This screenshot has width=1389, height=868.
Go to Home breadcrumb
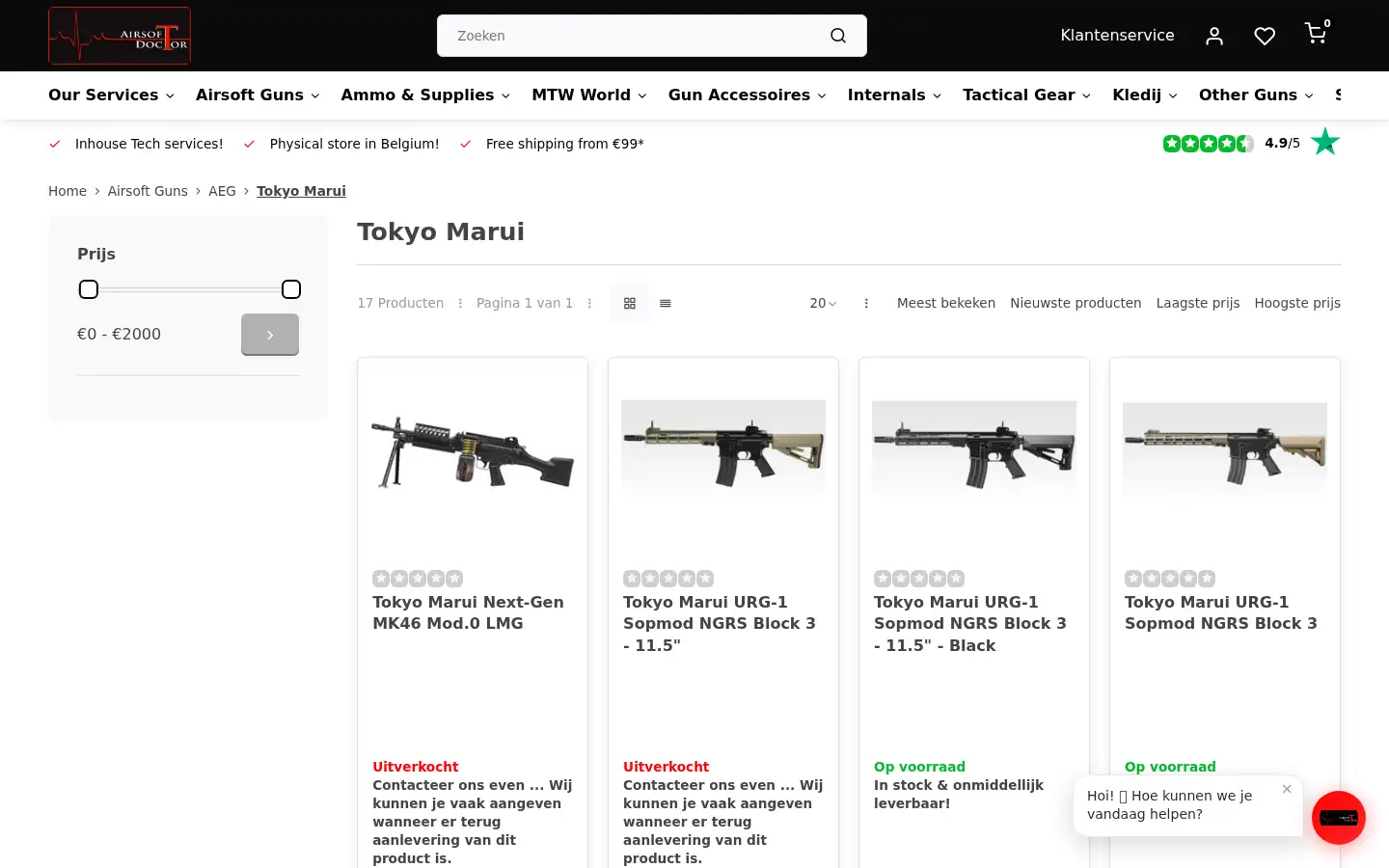point(68,191)
